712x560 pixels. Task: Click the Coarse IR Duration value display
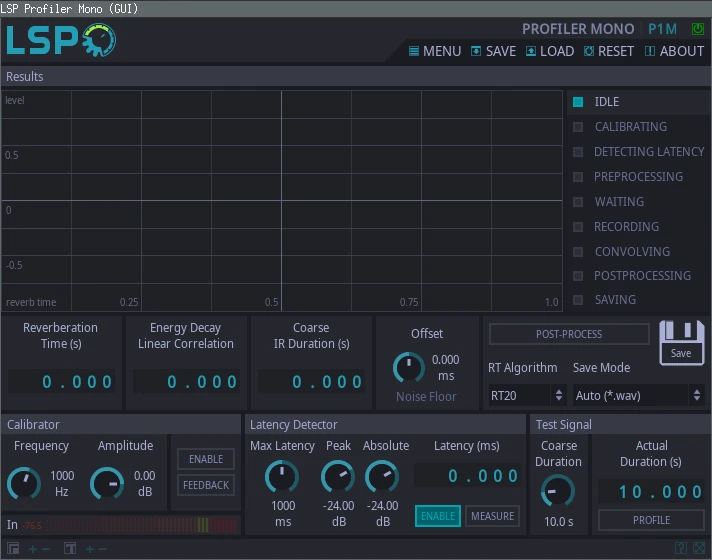(x=312, y=382)
